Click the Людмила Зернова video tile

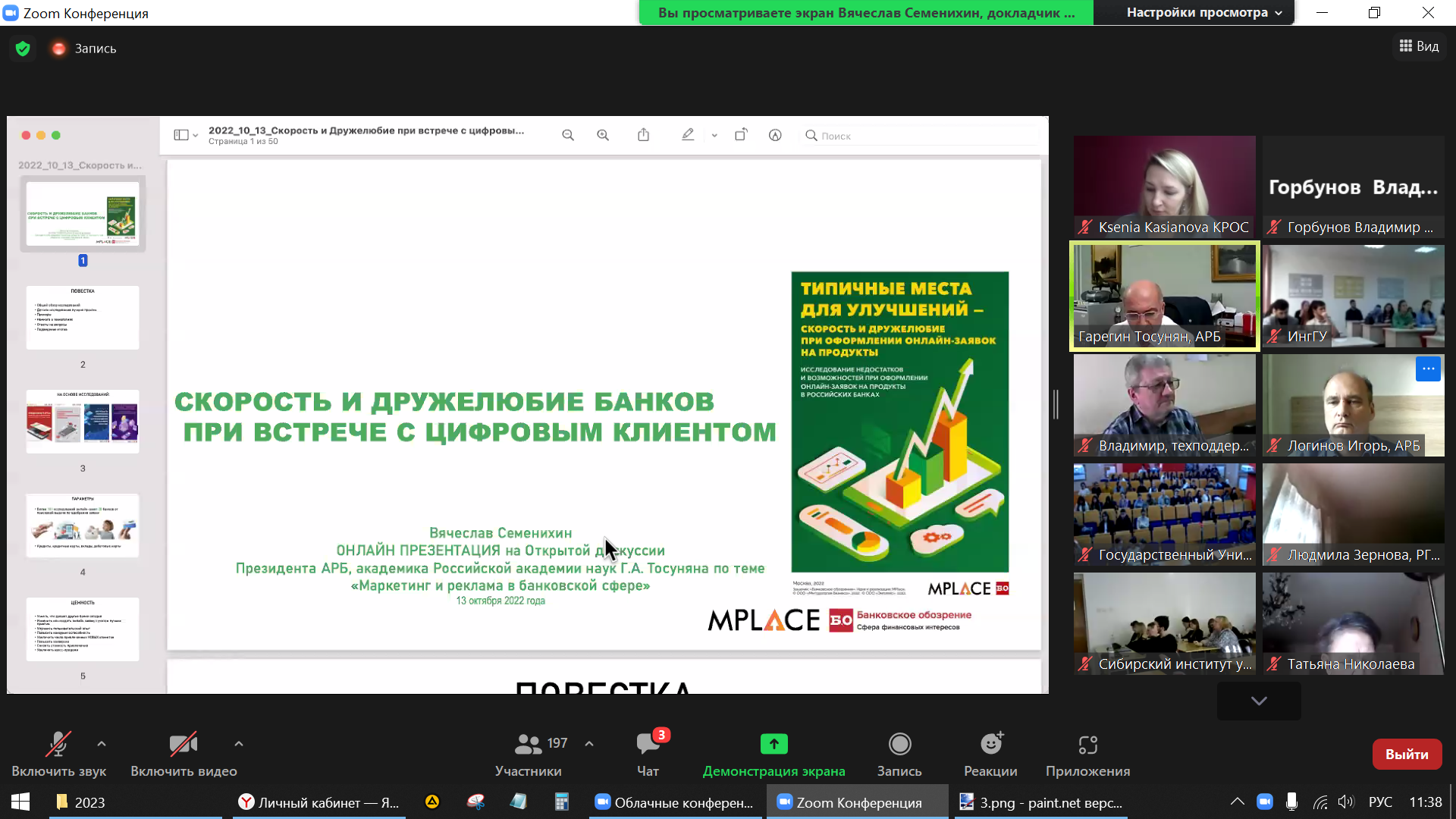[x=1353, y=514]
